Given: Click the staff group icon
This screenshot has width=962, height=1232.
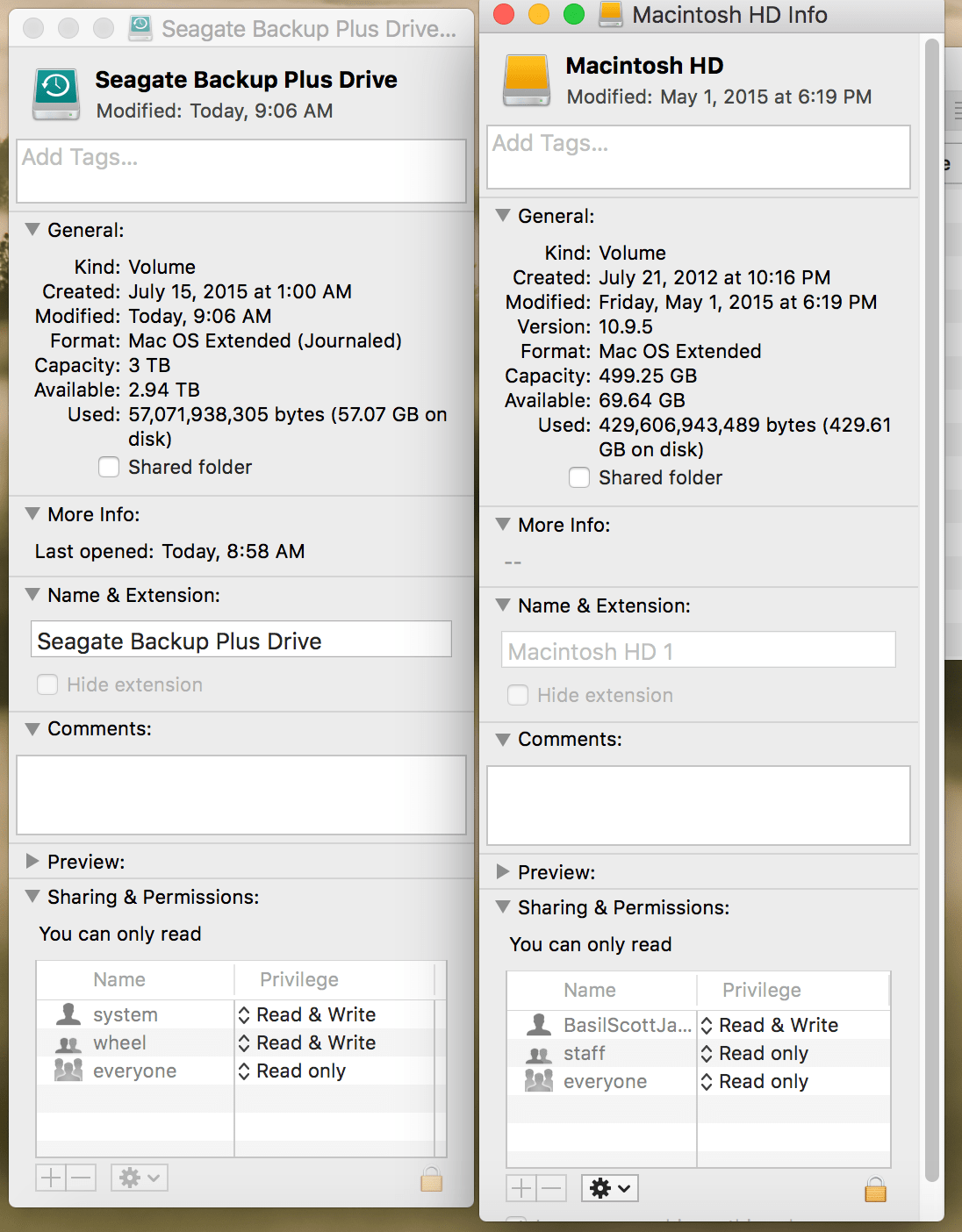Looking at the screenshot, I should tap(540, 1053).
